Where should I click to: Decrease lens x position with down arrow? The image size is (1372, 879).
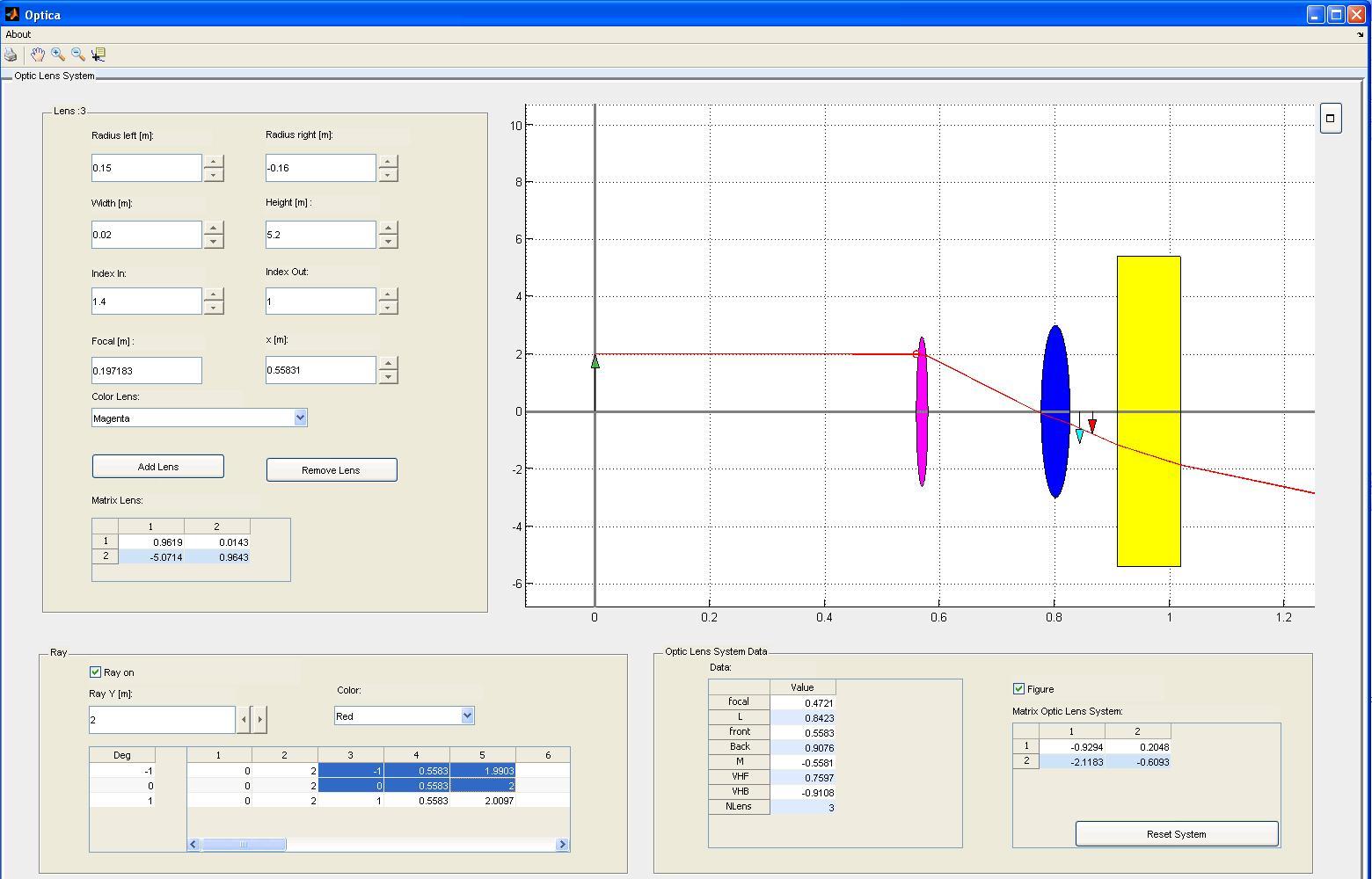[388, 377]
